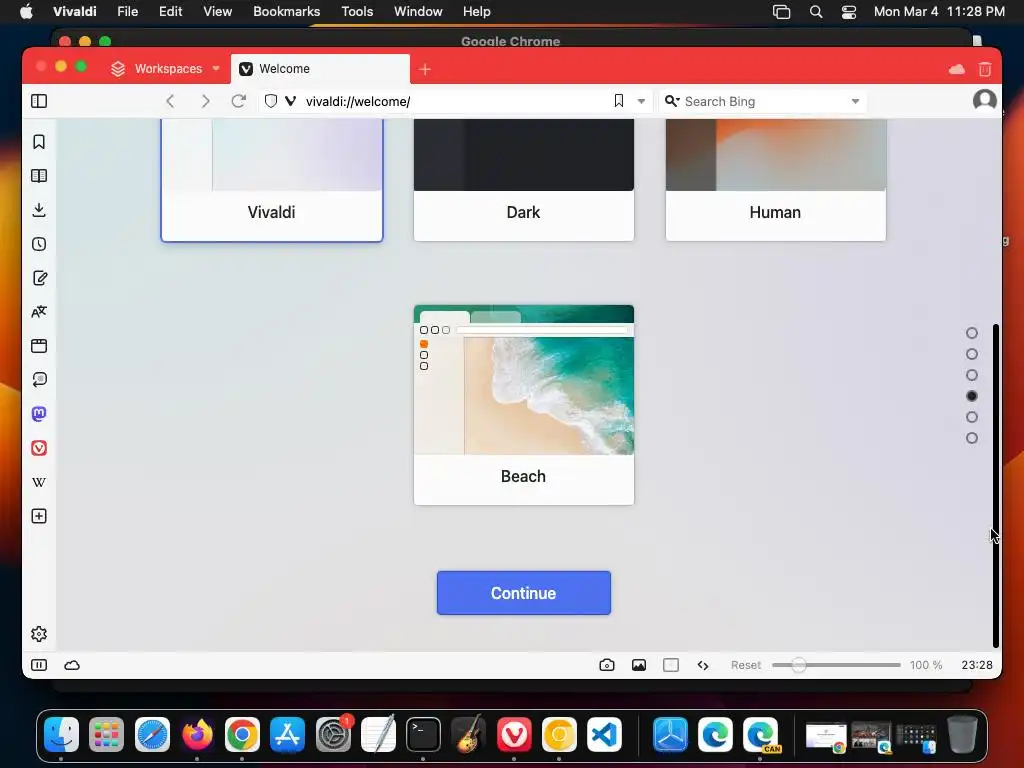The height and width of the screenshot is (768, 1024).
Task: Open the user profile avatar
Action: (984, 101)
